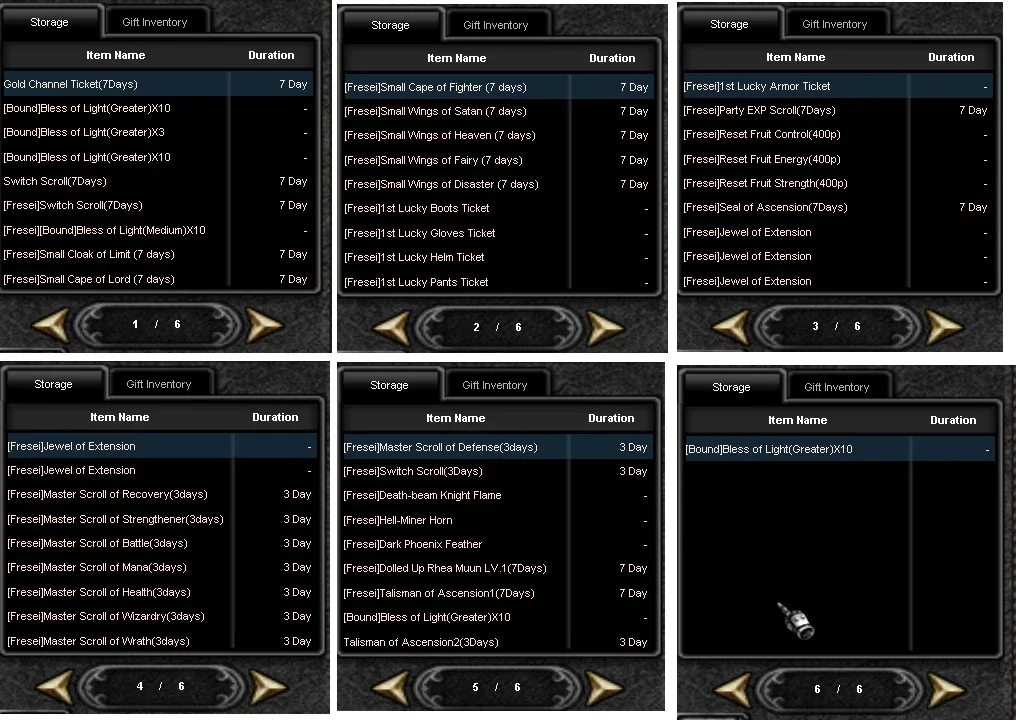Select [Fresei]Death-beam Knight Flame row
Screen dimensions: 1016x721
(x=498, y=496)
